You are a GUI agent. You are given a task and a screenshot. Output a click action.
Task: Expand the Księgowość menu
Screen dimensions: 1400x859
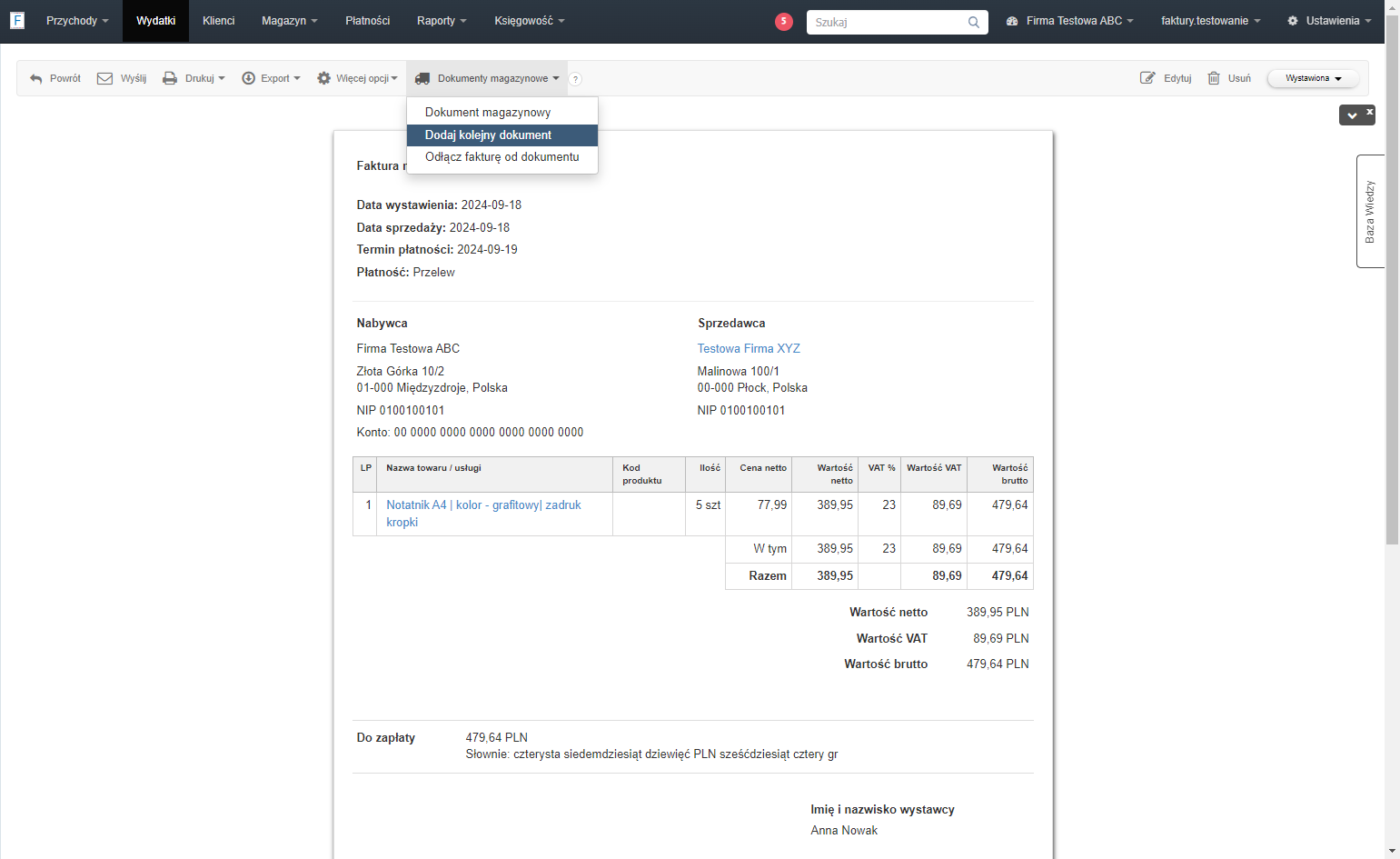530,21
